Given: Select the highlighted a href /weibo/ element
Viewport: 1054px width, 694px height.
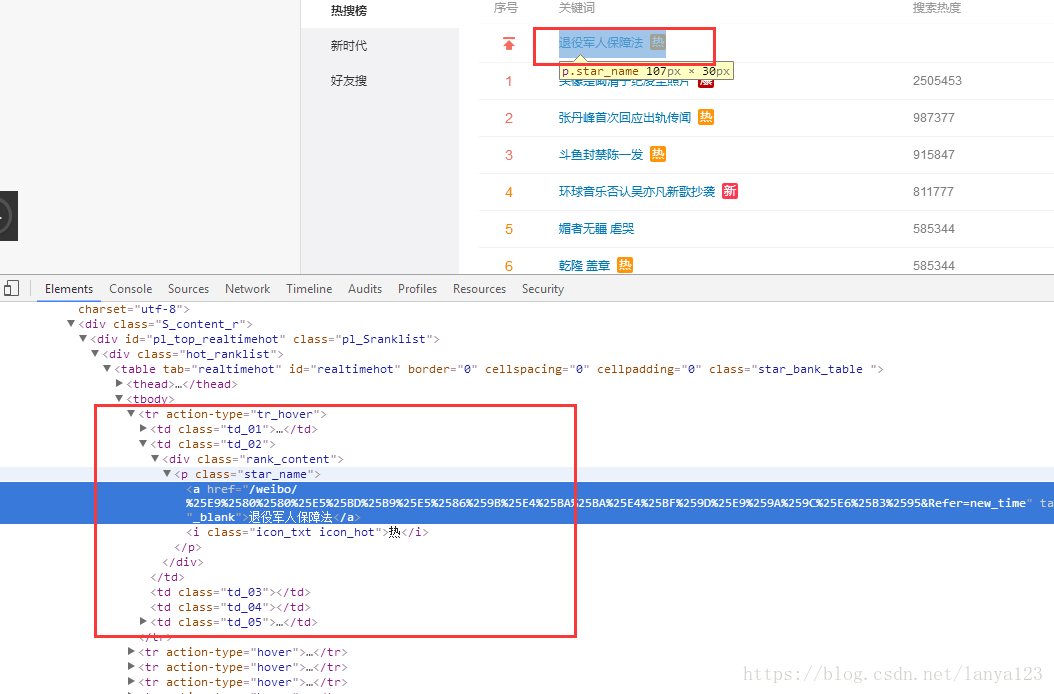Looking at the screenshot, I should click(x=527, y=503).
